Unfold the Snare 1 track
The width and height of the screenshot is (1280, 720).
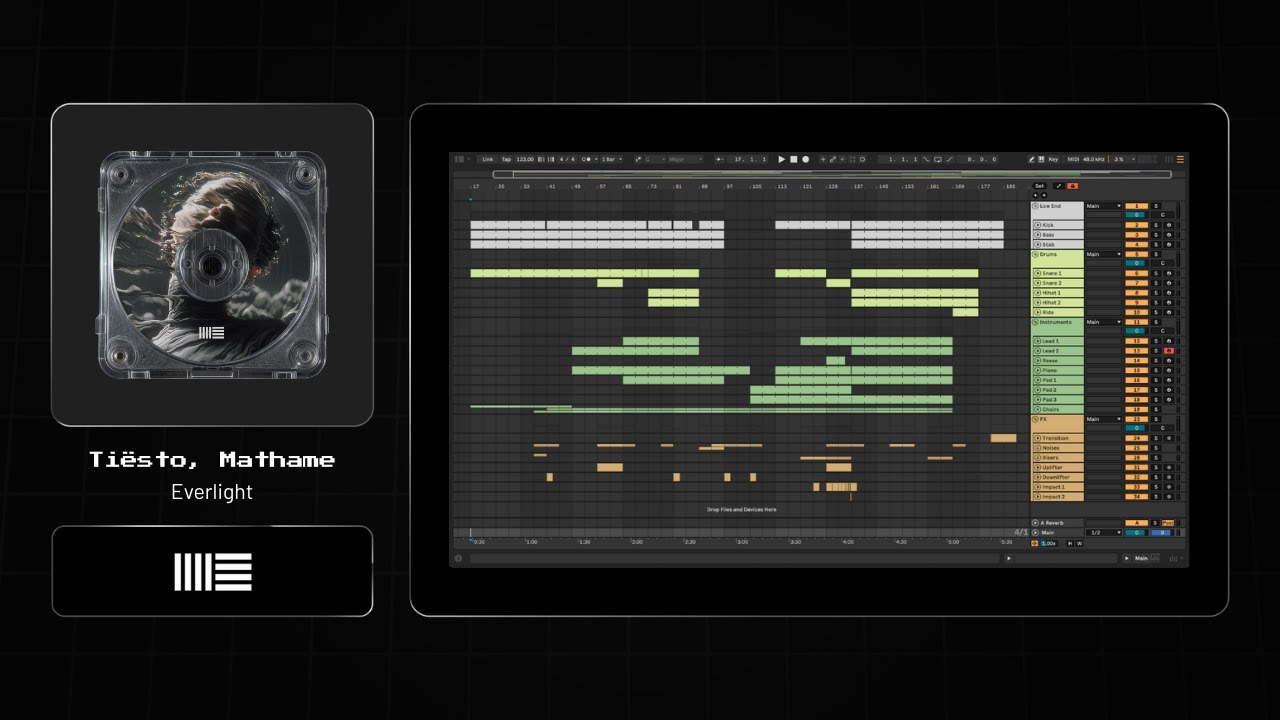click(x=1038, y=273)
